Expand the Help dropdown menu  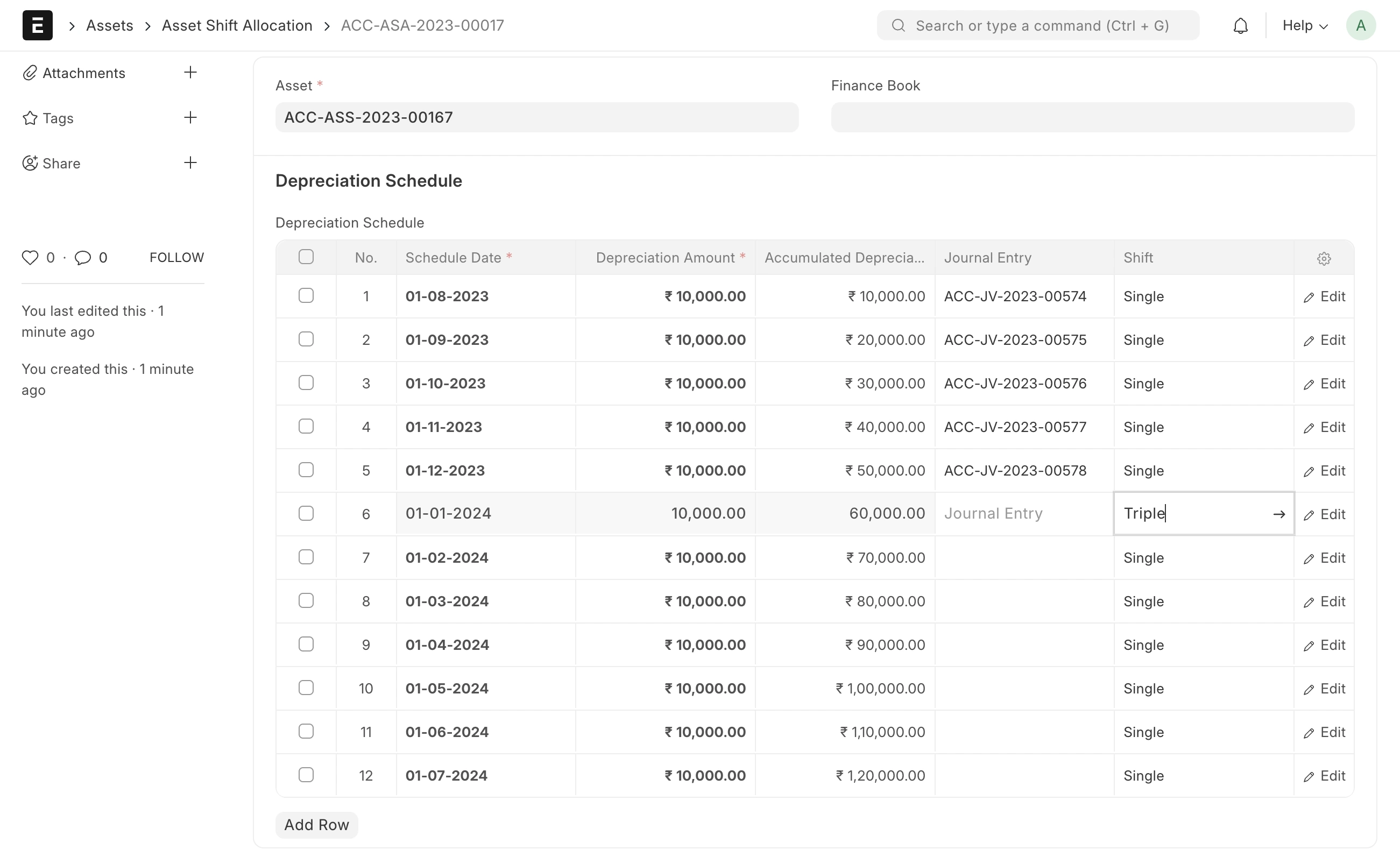(x=1305, y=26)
